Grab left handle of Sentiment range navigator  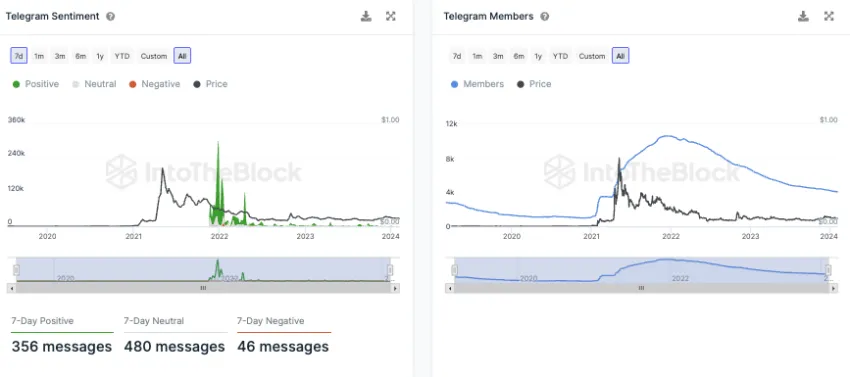click(x=16, y=270)
